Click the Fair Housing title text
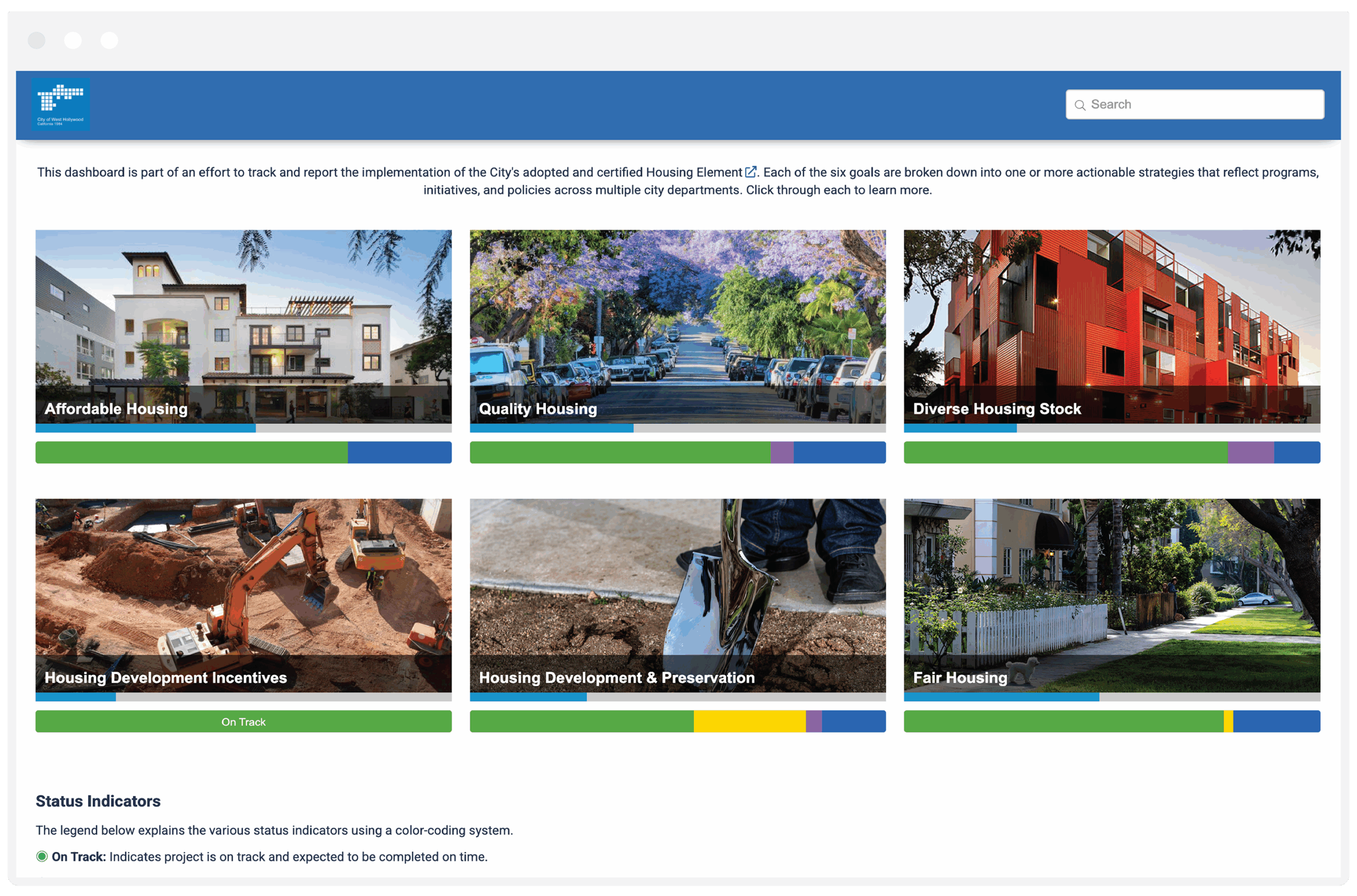The height and width of the screenshot is (896, 1357). coord(960,678)
